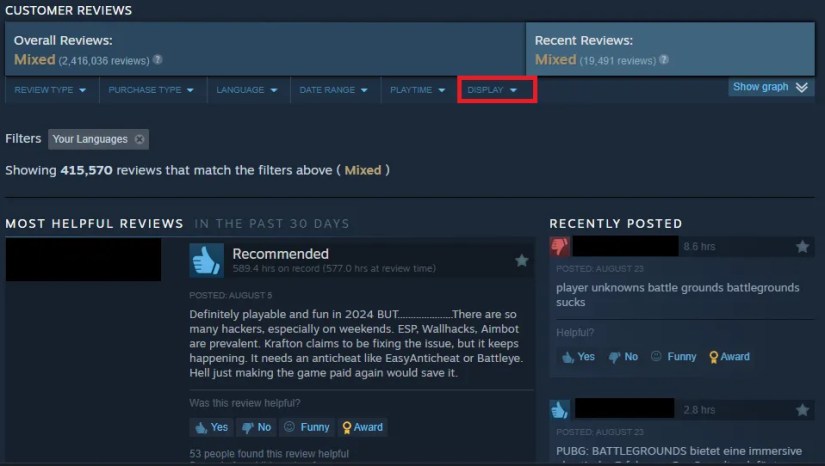Screen dimensions: 825x466
Task: Give an Award to the 8.6 hrs review
Action: (729, 357)
